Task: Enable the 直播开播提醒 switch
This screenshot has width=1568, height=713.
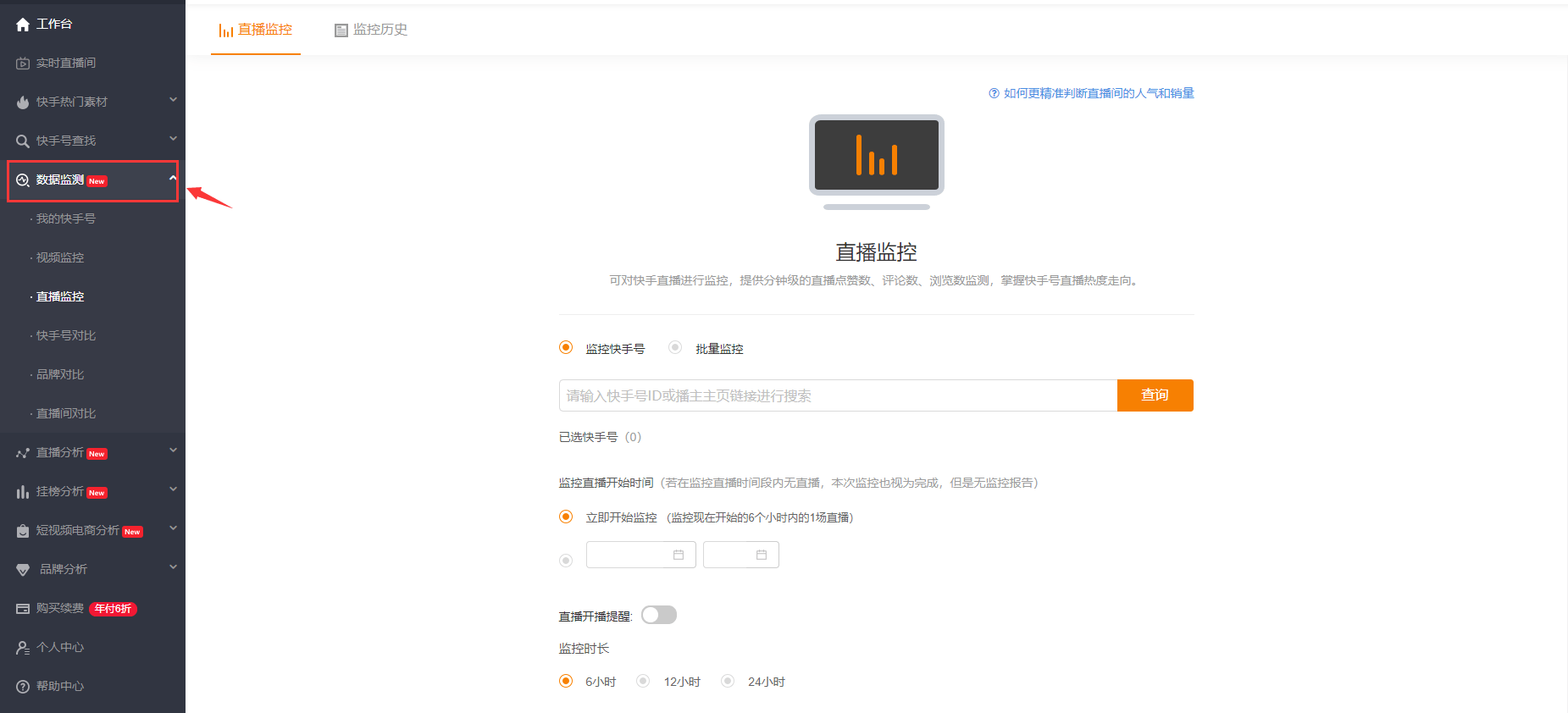Action: [658, 615]
